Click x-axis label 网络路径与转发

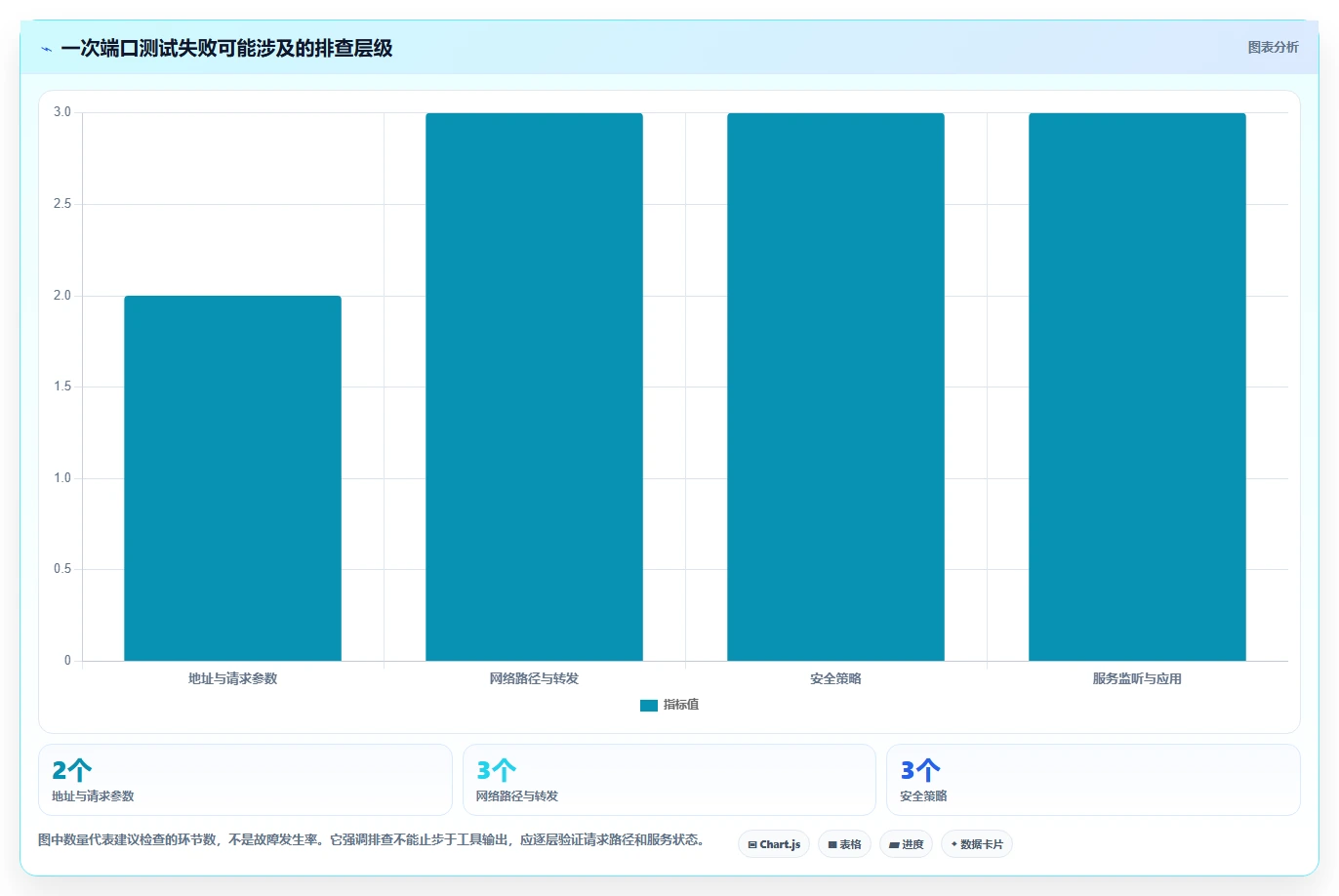534,678
